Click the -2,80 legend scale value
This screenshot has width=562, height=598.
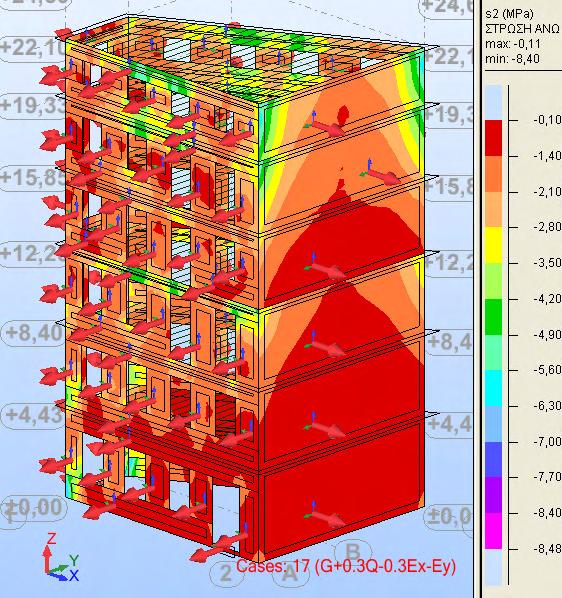pyautogui.click(x=547, y=227)
